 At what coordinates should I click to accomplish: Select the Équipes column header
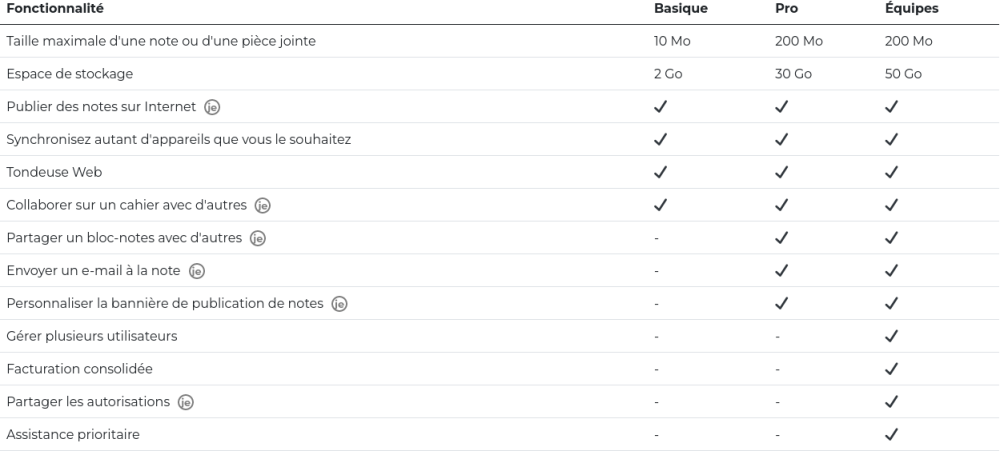(x=911, y=9)
